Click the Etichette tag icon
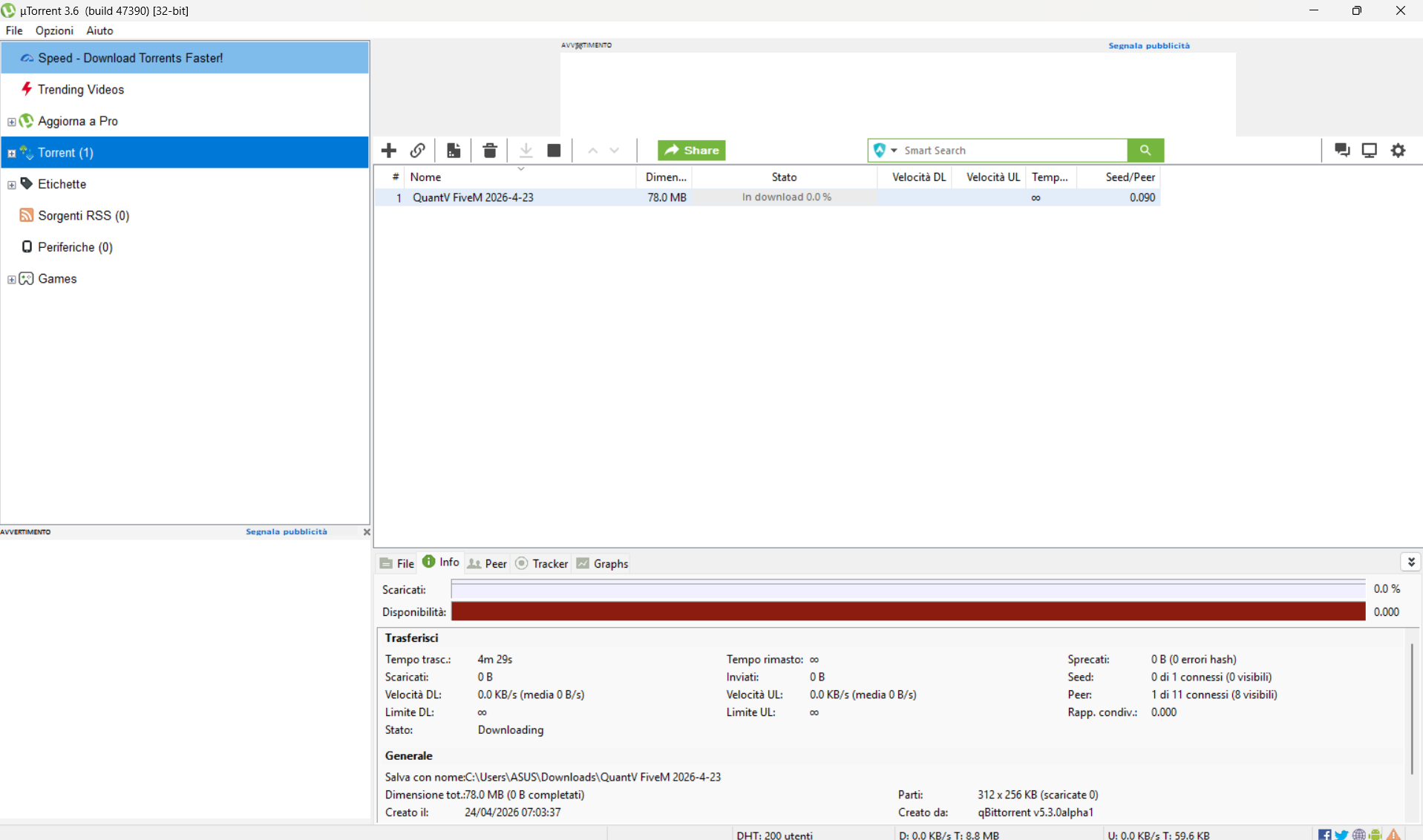The width and height of the screenshot is (1423, 840). pyautogui.click(x=27, y=183)
